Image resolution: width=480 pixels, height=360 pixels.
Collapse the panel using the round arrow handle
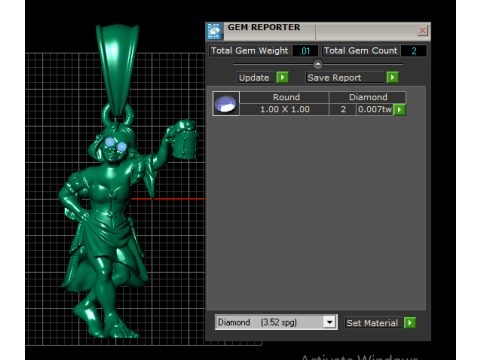tap(318, 64)
